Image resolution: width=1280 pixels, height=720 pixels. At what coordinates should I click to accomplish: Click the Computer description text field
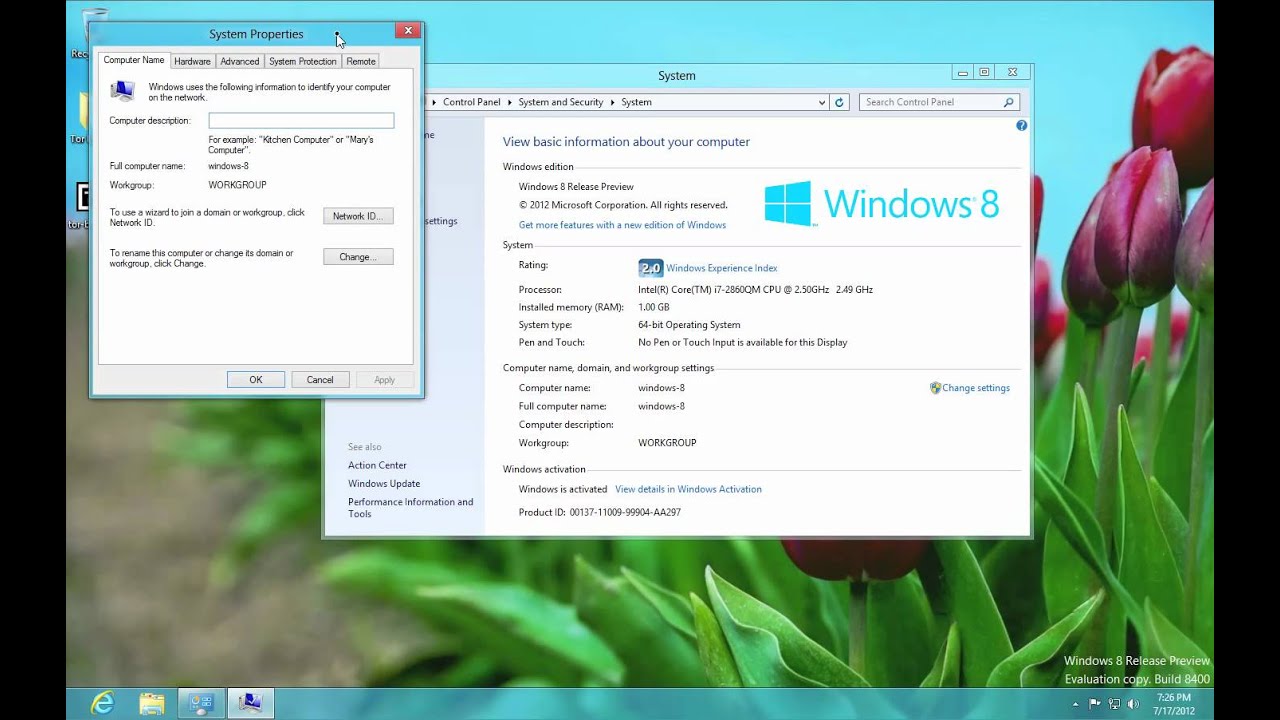click(301, 121)
